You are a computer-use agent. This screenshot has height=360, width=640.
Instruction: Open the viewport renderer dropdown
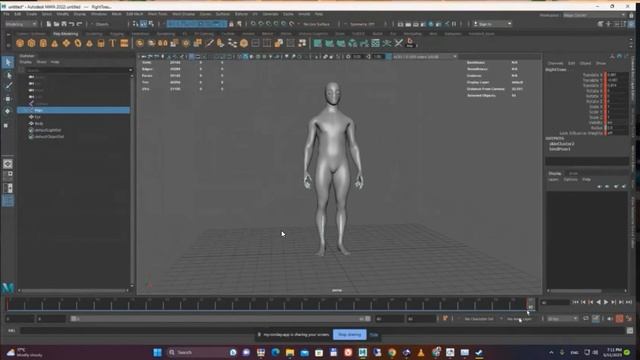[424, 57]
